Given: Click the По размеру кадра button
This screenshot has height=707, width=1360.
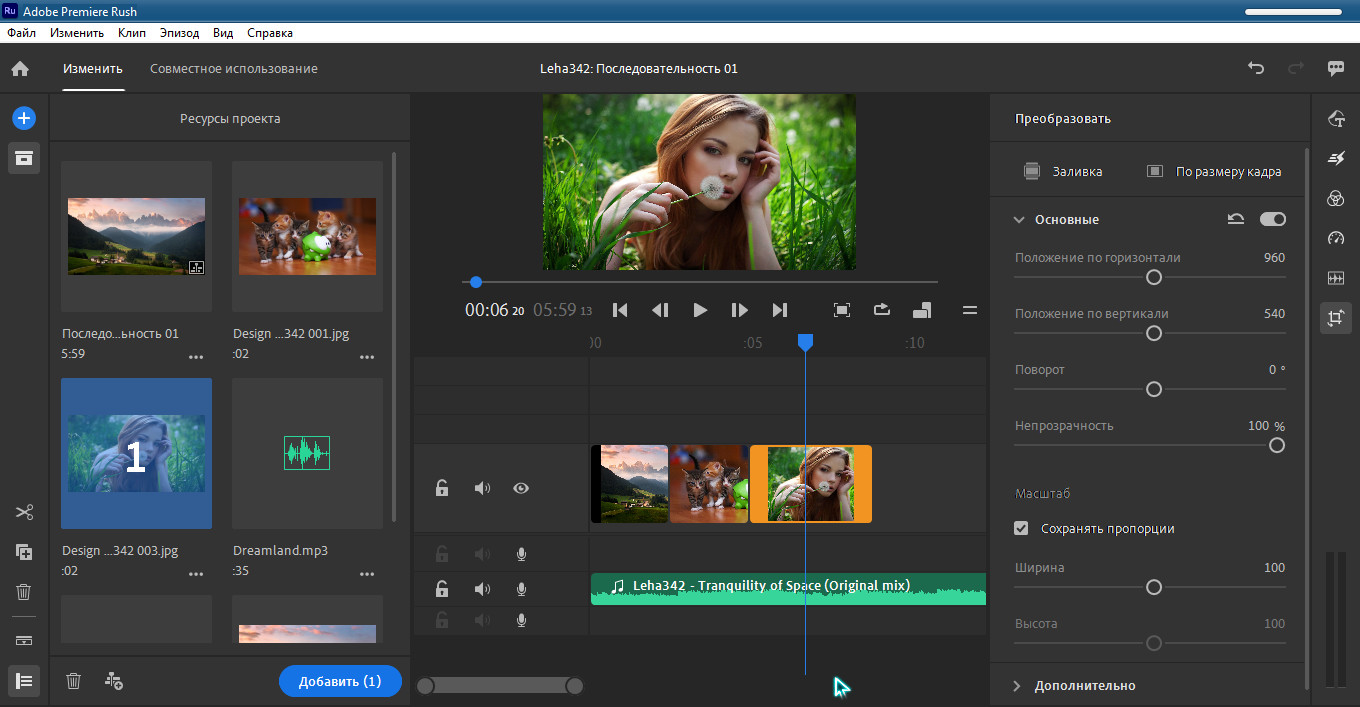Looking at the screenshot, I should pos(1215,171).
